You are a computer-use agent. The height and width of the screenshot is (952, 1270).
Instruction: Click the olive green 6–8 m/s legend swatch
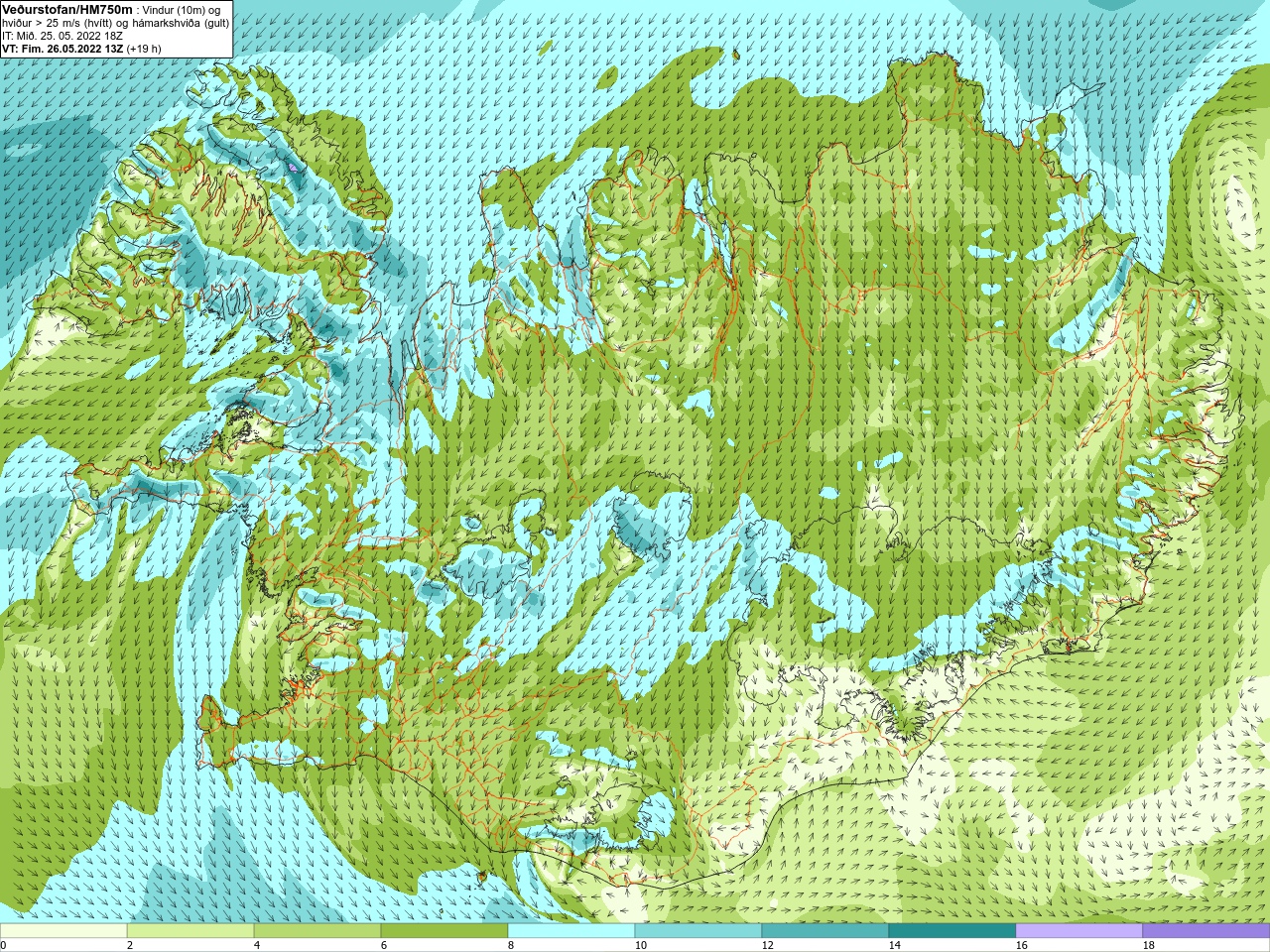(x=444, y=931)
